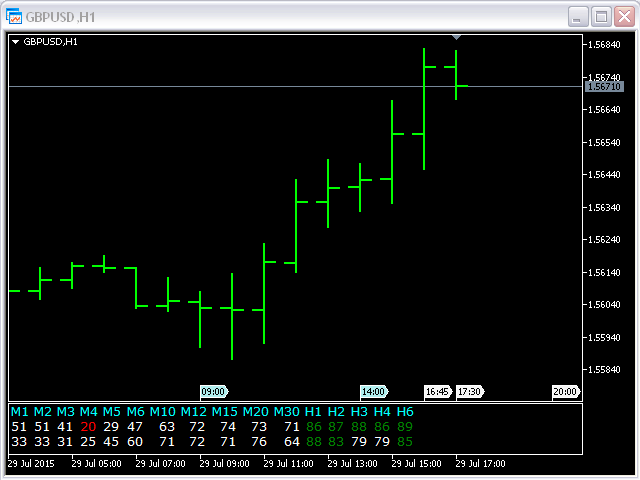The image size is (640, 480).
Task: Click the price level 1.56440 on axis
Action: tap(604, 175)
